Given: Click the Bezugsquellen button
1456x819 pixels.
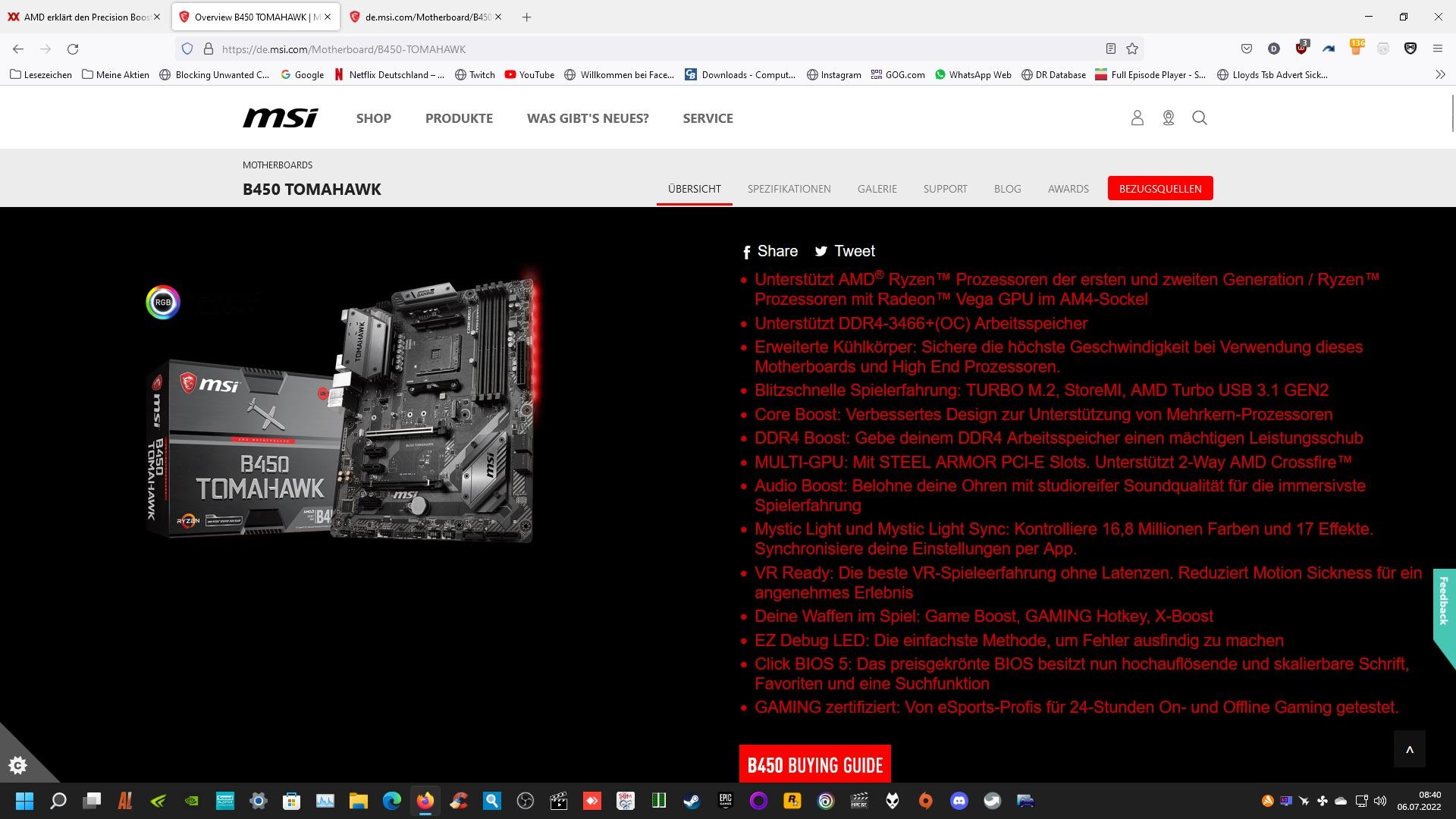Looking at the screenshot, I should [x=1159, y=189].
